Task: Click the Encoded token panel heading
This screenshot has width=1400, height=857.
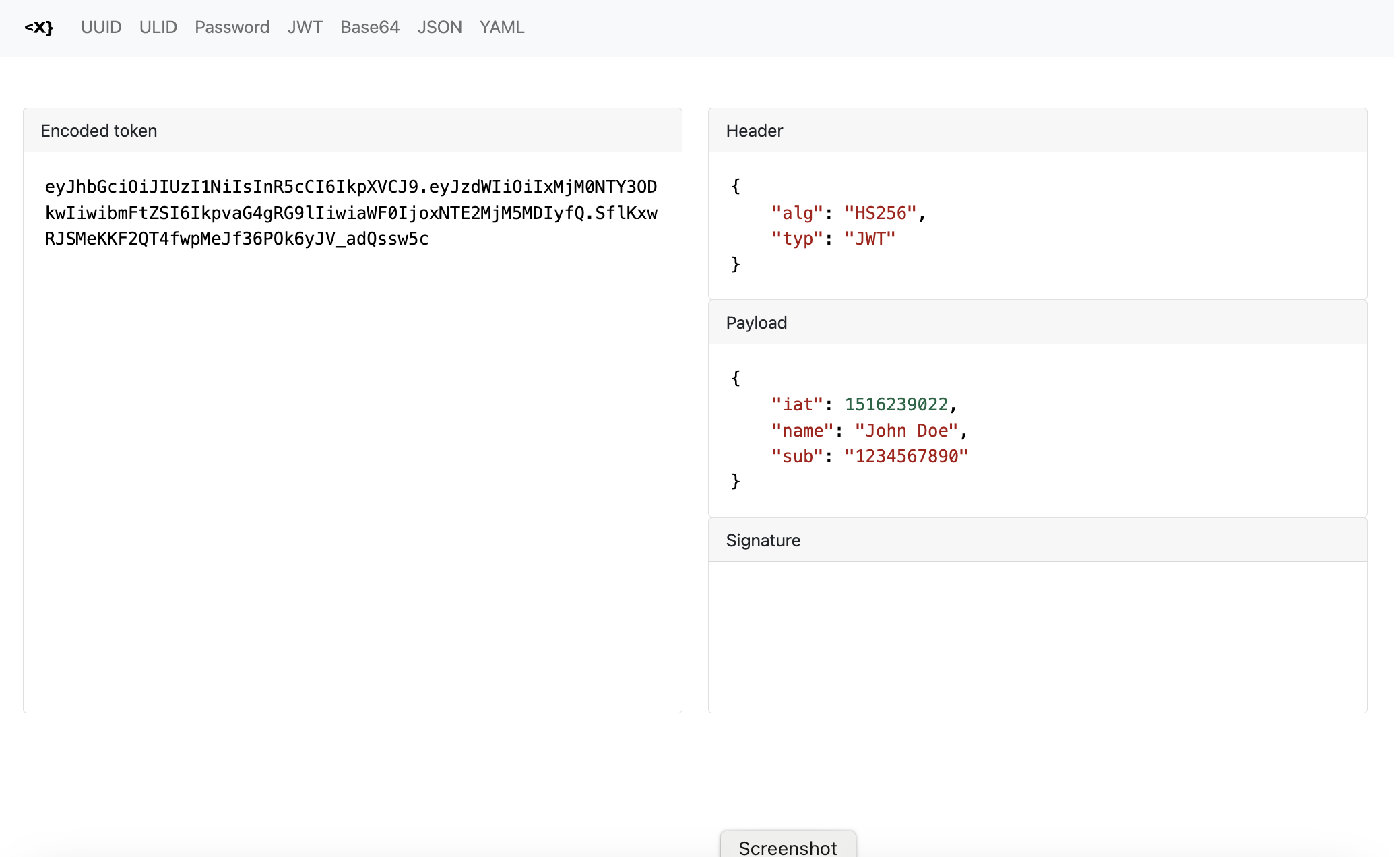Action: coord(99,131)
